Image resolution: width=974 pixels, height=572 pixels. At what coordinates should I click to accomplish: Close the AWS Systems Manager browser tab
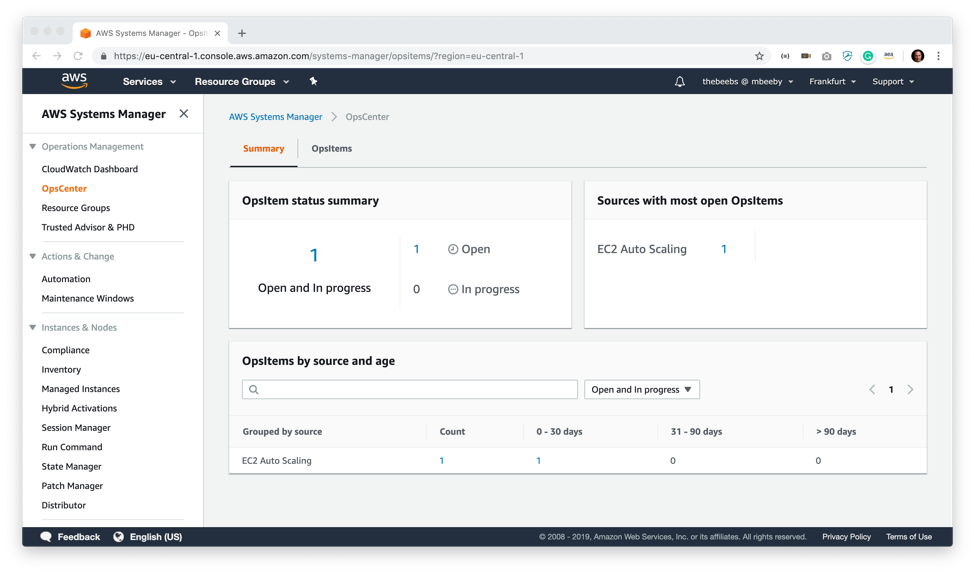click(217, 33)
